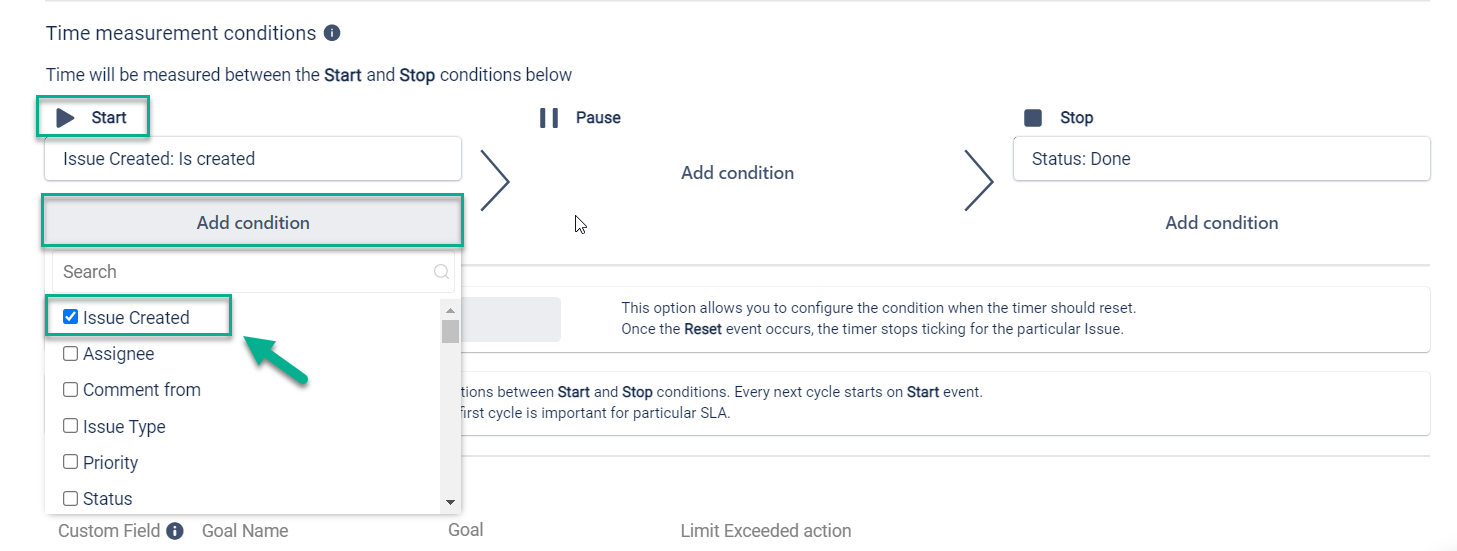
Task: Type in the condition Search field
Action: coord(240,272)
